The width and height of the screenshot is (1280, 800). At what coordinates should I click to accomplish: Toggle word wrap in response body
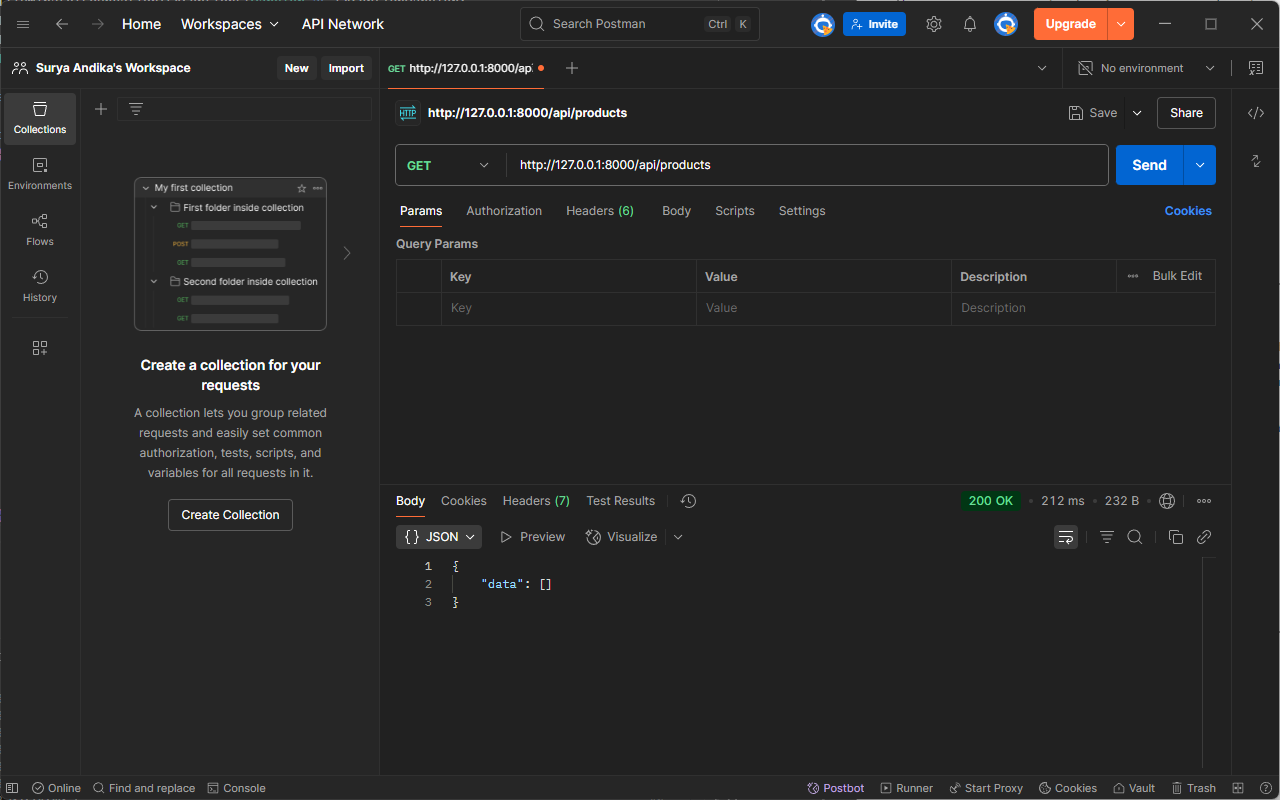click(1066, 537)
